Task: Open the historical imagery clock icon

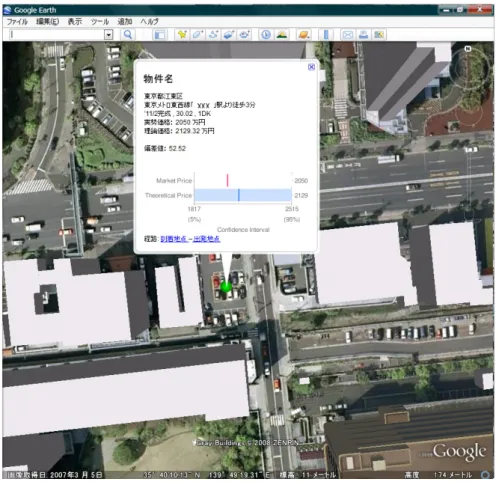Action: (x=266, y=35)
